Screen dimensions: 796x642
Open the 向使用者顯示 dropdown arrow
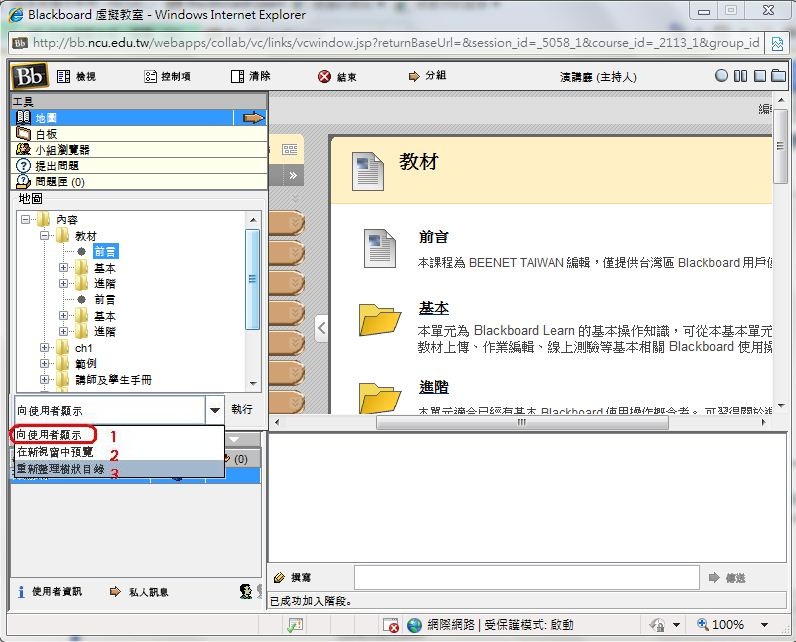tap(215, 410)
